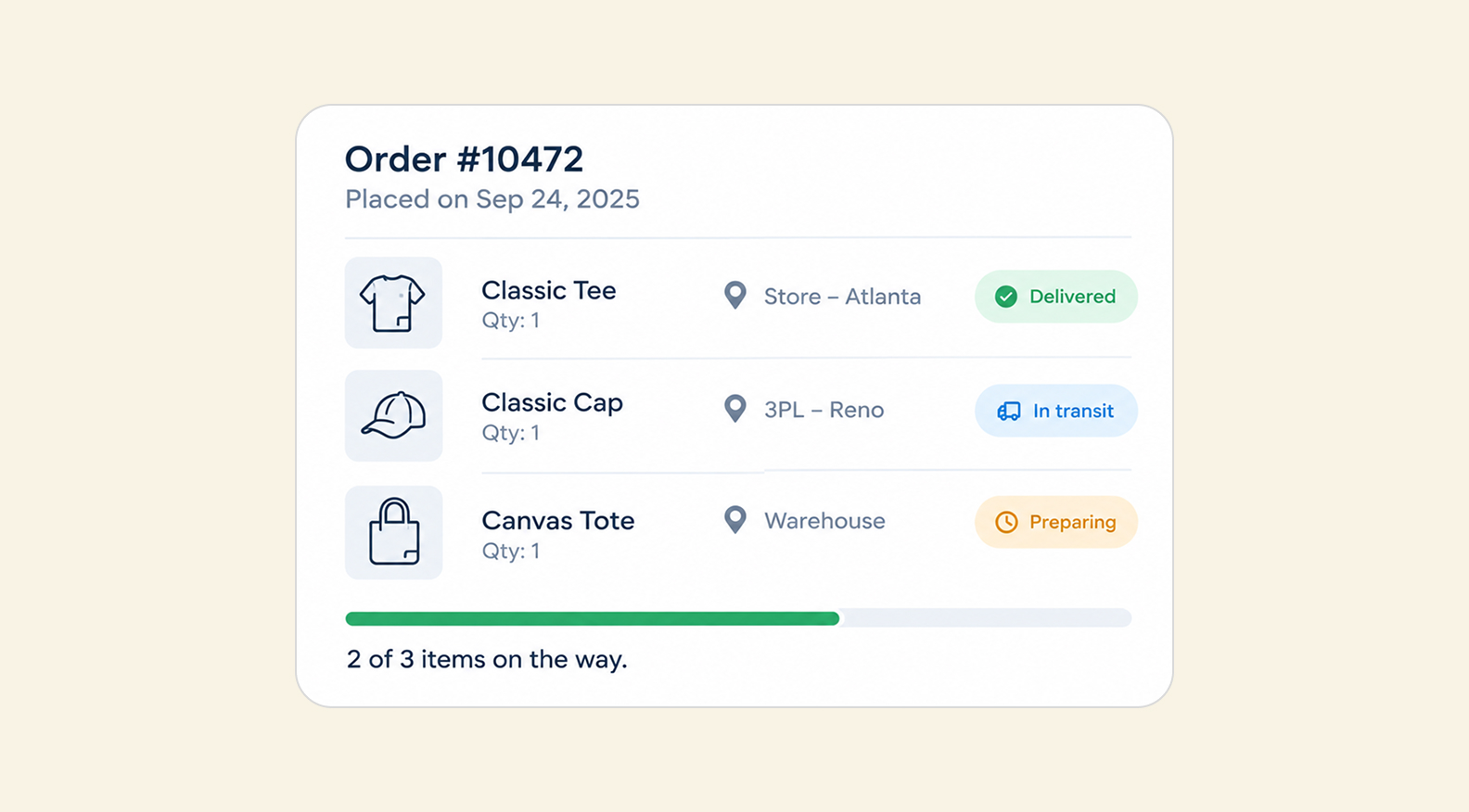The image size is (1469, 812).
Task: Click the unfilled gray part of progress bar
Action: 985,618
